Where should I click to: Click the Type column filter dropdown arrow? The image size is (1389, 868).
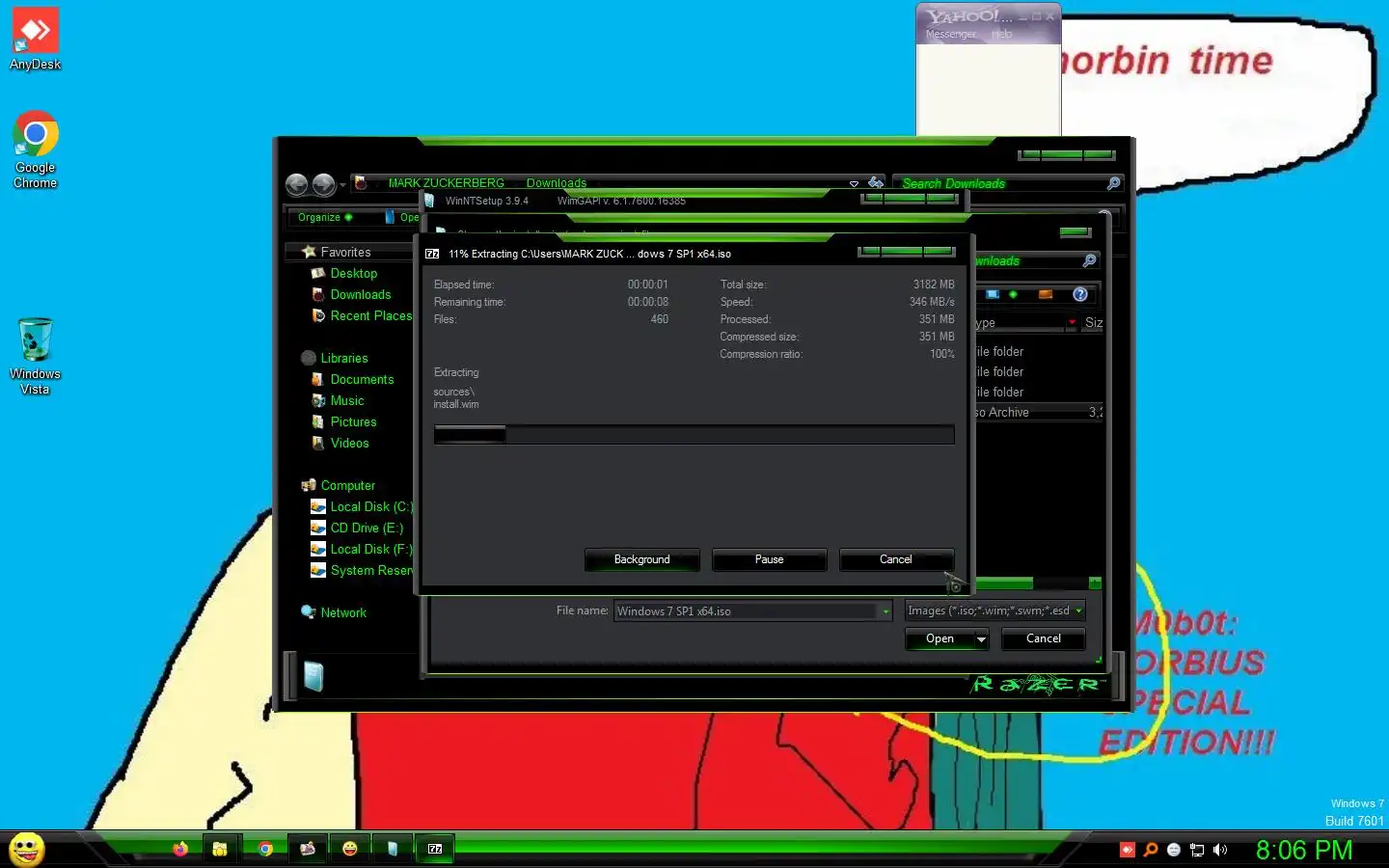coord(1072,323)
